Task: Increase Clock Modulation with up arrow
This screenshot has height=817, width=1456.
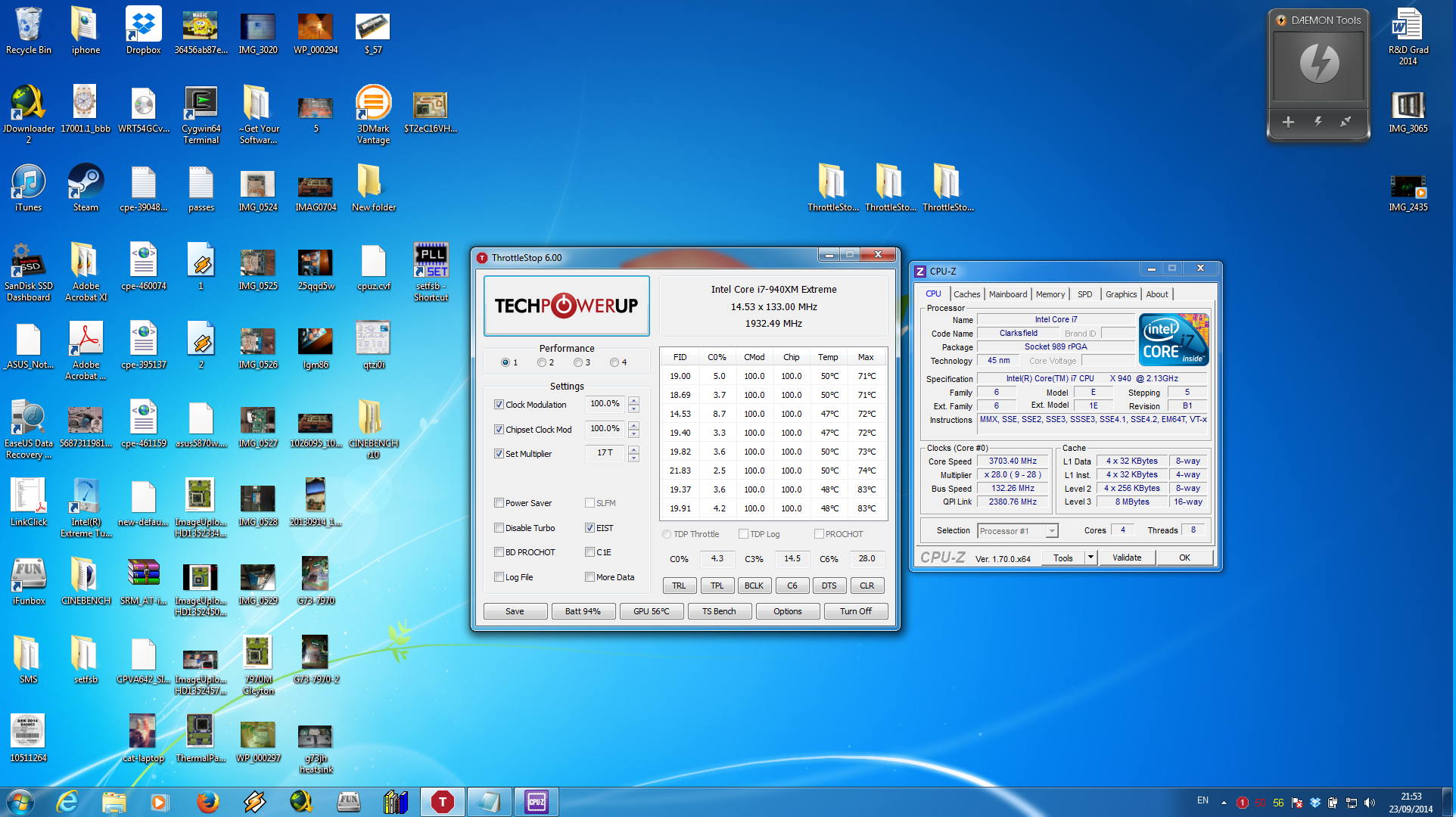Action: (634, 400)
